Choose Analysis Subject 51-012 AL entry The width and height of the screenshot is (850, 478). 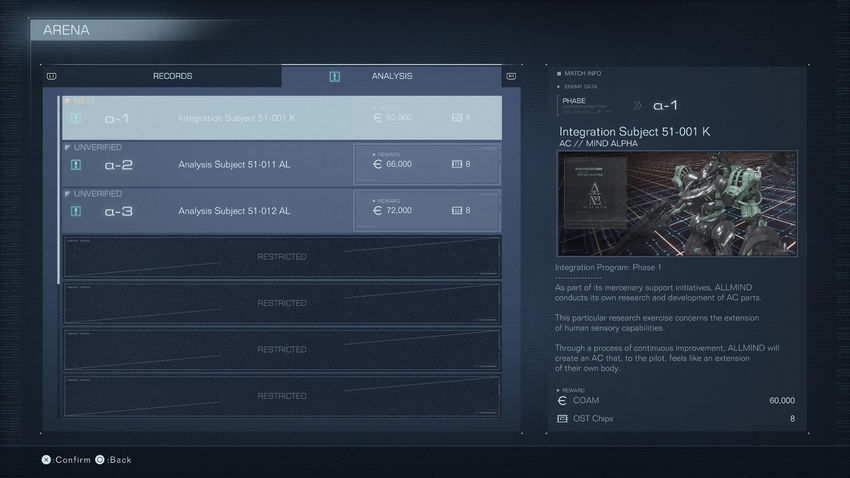[x=234, y=211]
